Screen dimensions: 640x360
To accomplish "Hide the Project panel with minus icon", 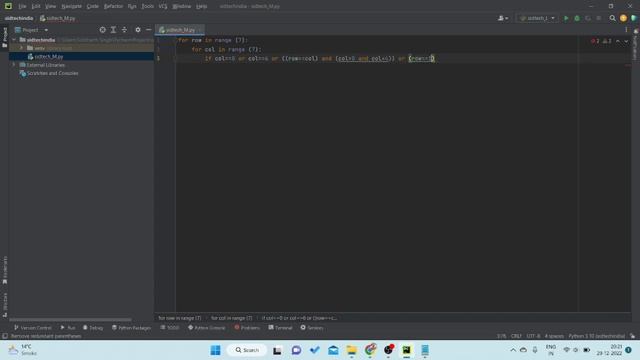I will (x=149, y=30).
